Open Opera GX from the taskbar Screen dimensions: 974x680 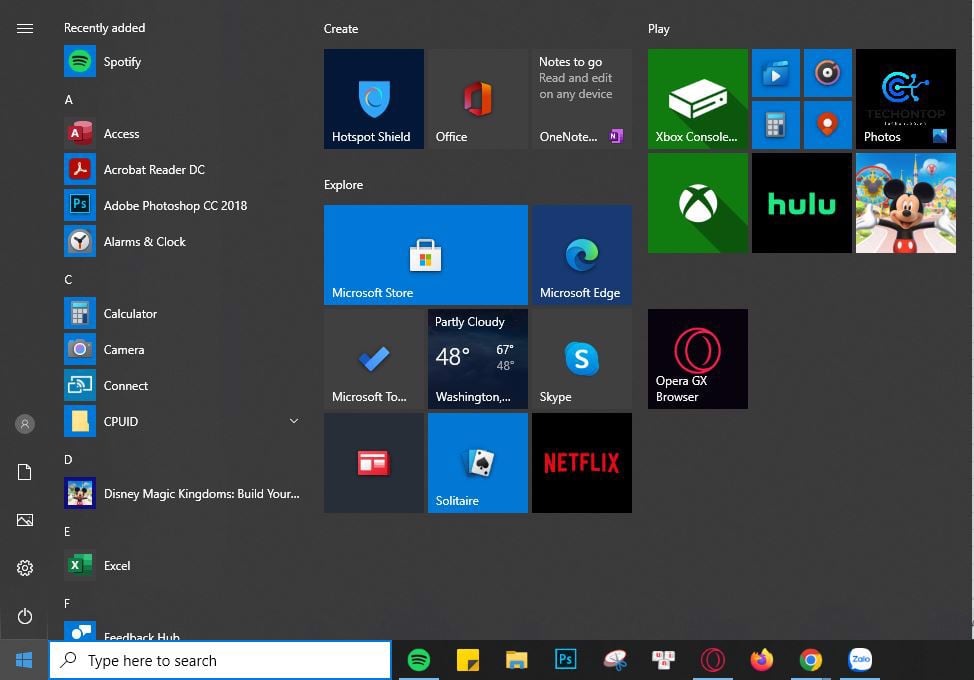pos(712,660)
